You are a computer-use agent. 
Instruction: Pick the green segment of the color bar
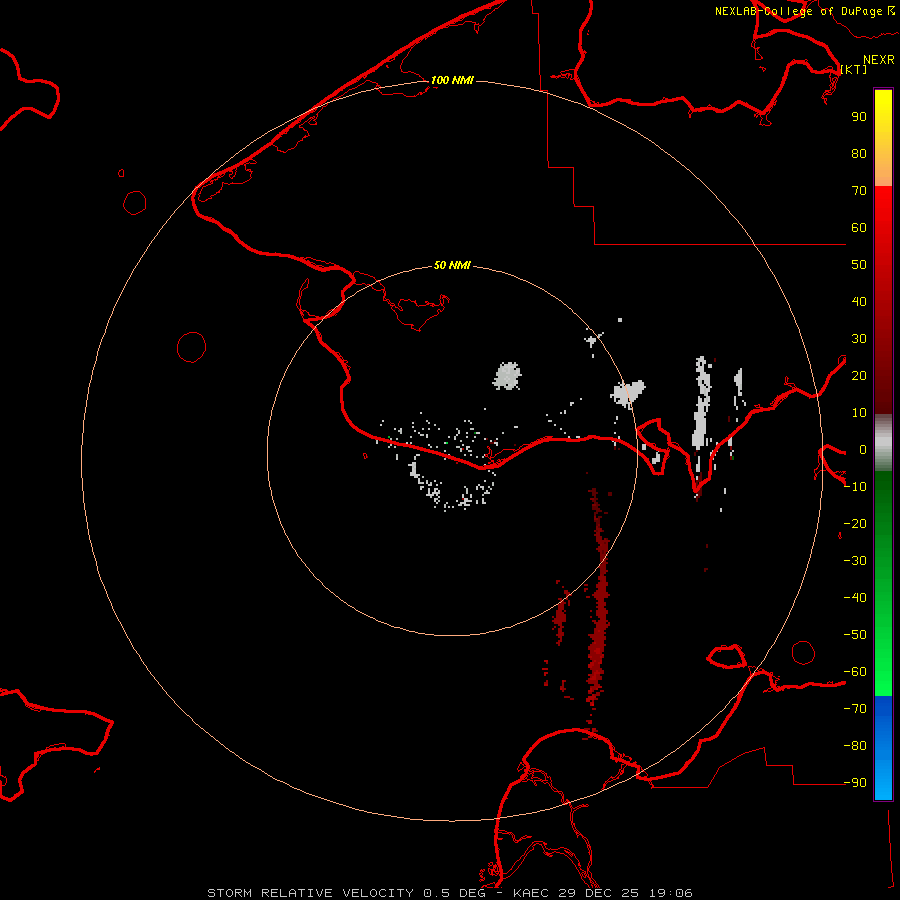[883, 584]
